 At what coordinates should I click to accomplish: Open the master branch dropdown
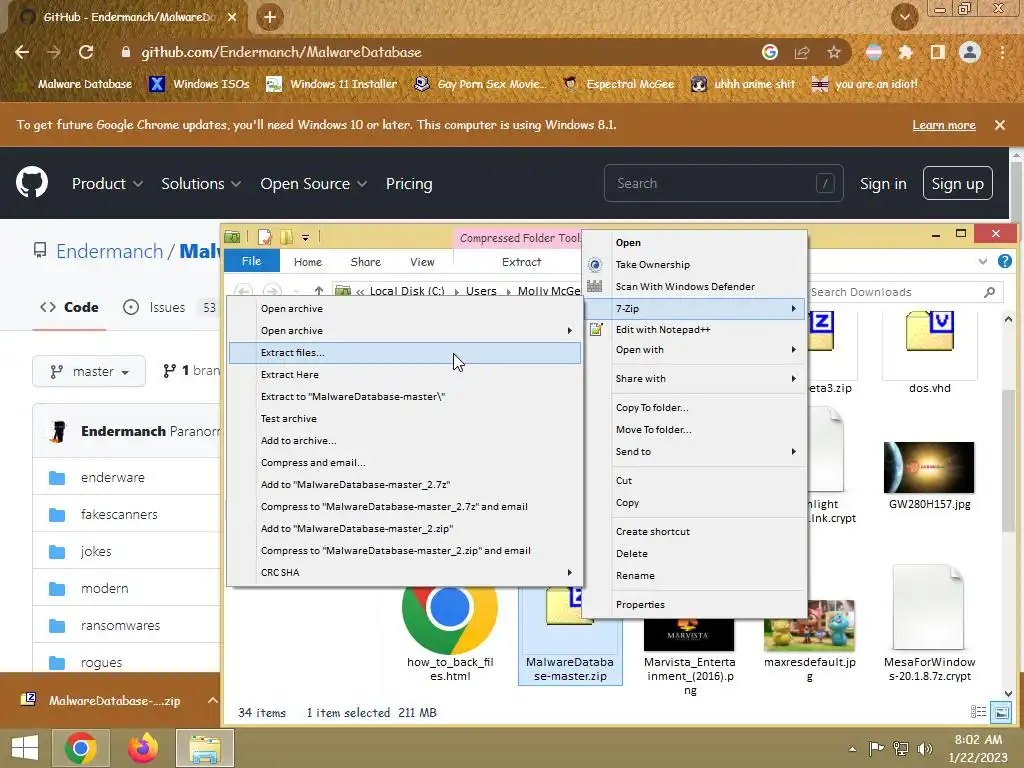(89, 372)
